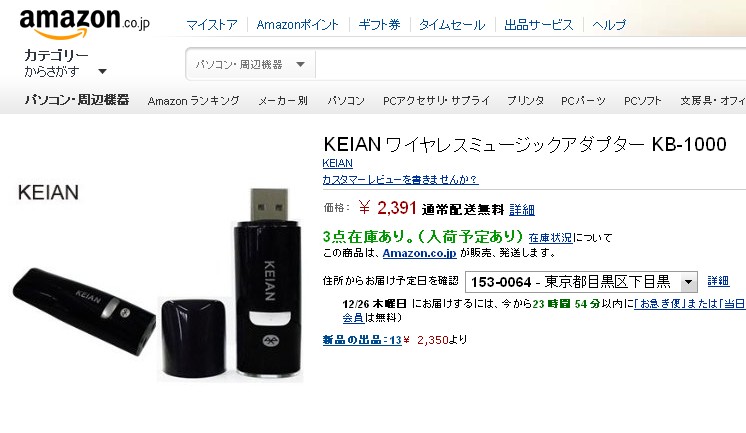Select タイムセール in top navigation
Viewport: 746px width, 433px height.
[452, 24]
